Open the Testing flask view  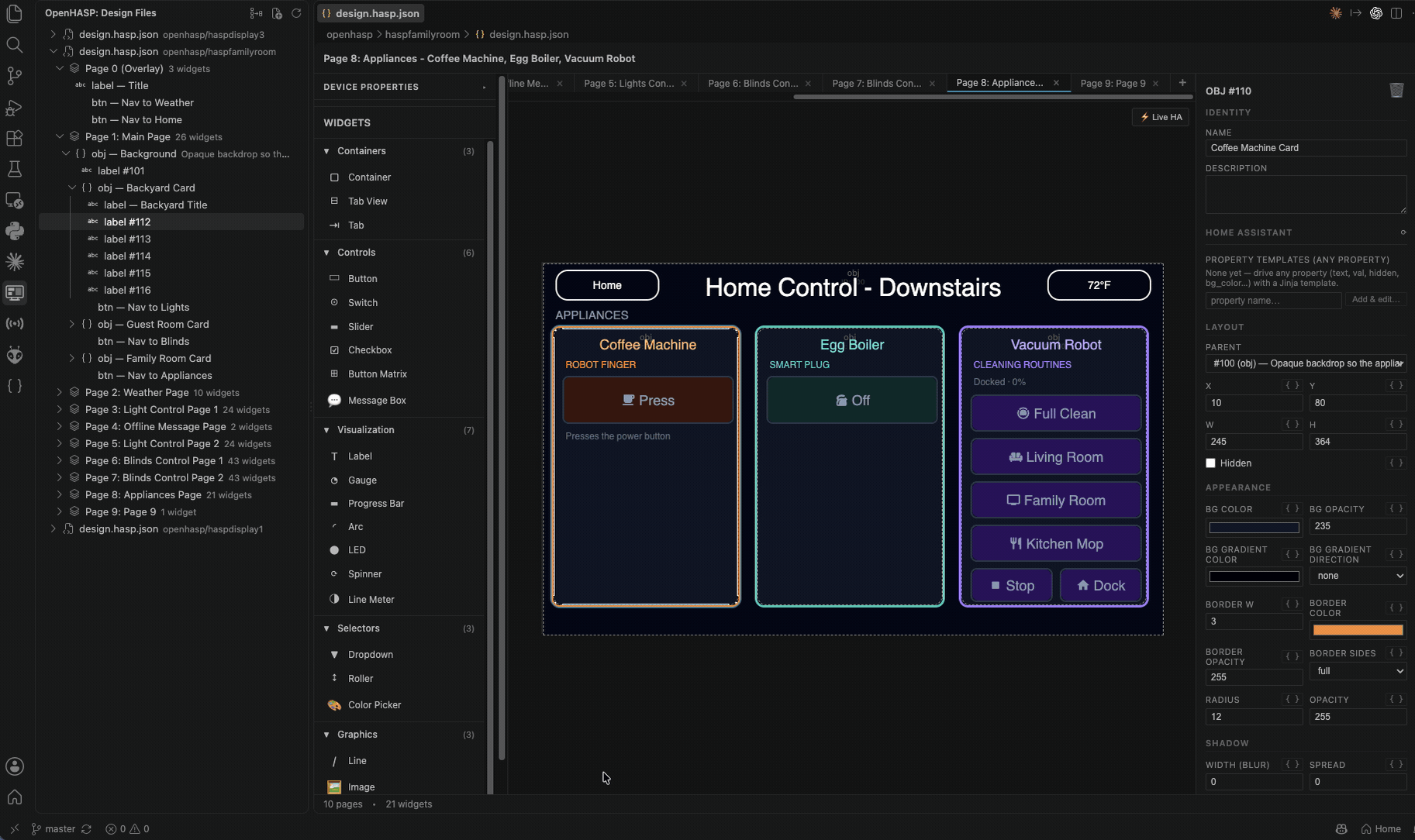(x=15, y=169)
